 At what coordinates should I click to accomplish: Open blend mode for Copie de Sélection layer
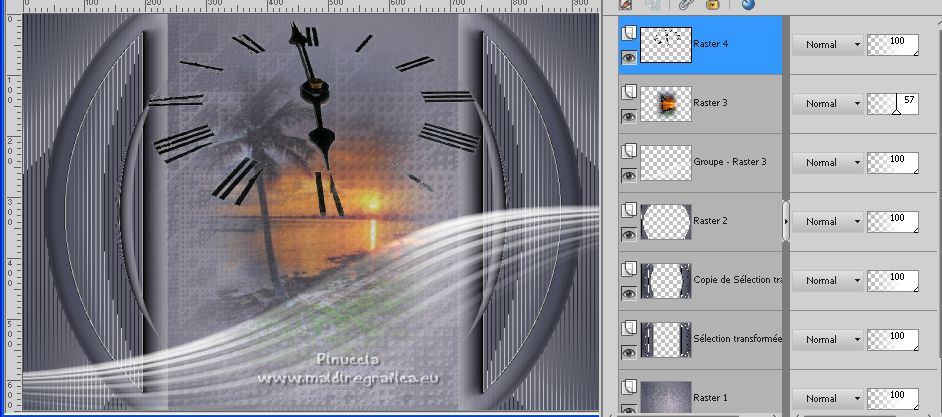click(828, 280)
